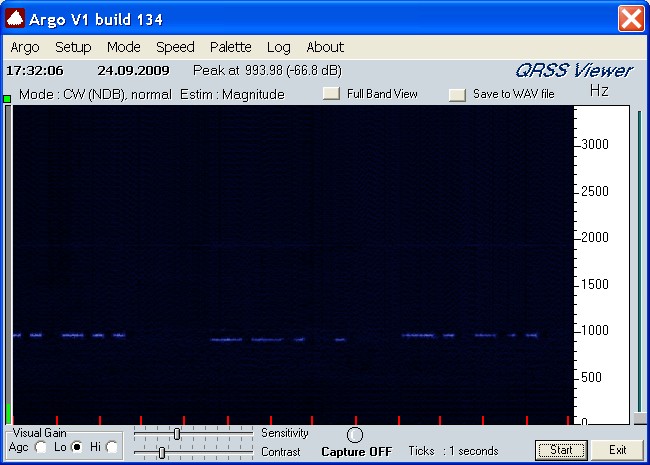650x465 pixels.
Task: Click the Peak at 993.98 readout
Action: tap(267, 70)
